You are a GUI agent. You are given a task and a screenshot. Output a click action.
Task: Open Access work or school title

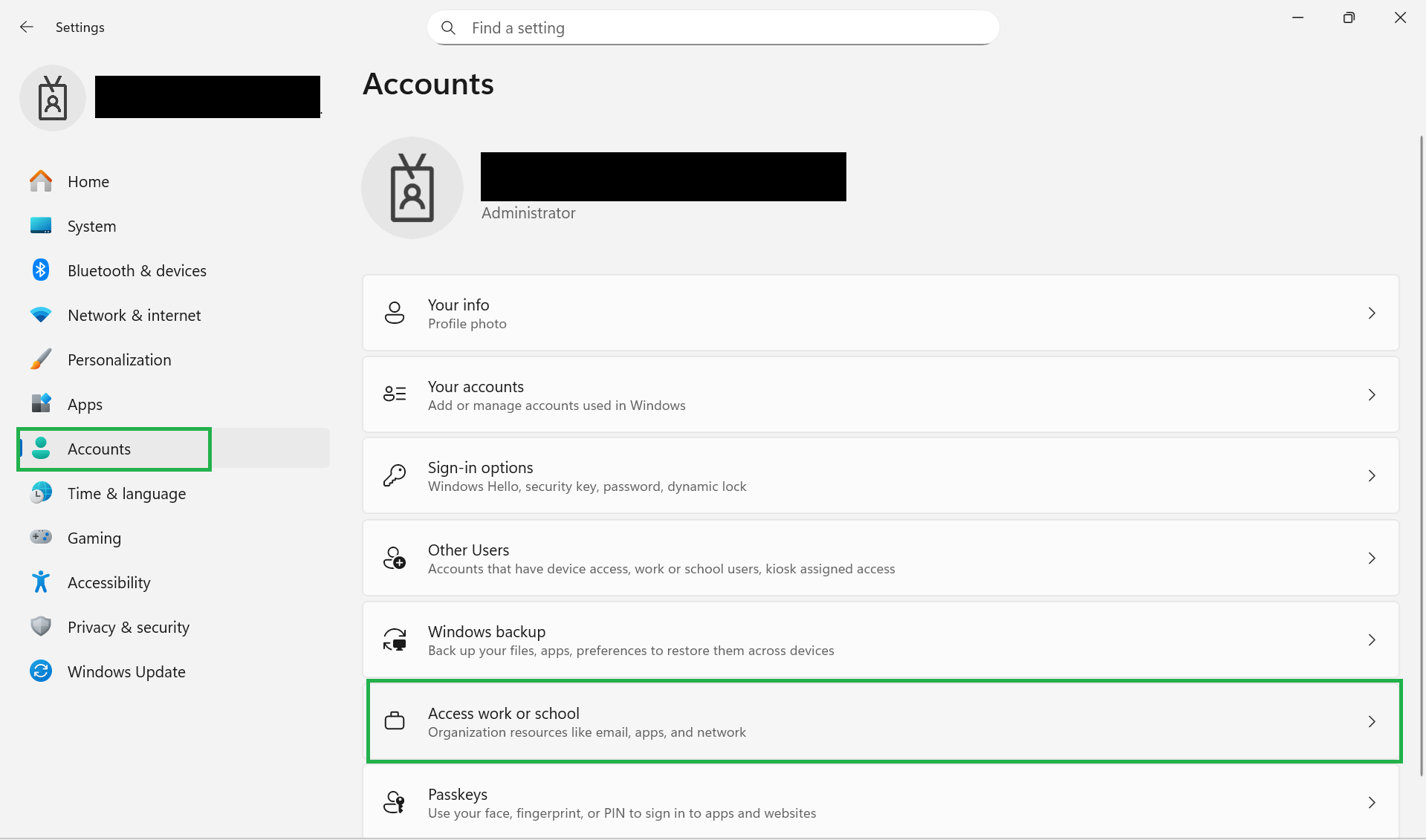tap(504, 713)
